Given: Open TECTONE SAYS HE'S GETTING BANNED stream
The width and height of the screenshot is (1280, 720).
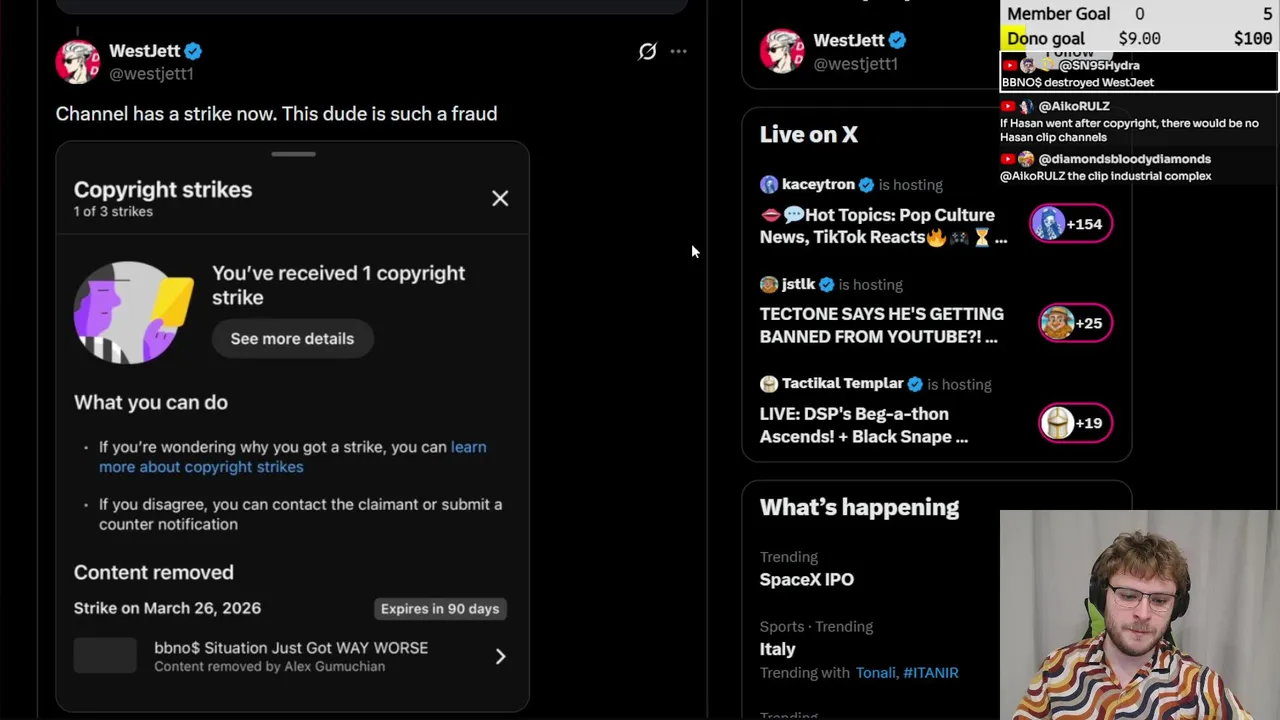Looking at the screenshot, I should point(881,325).
